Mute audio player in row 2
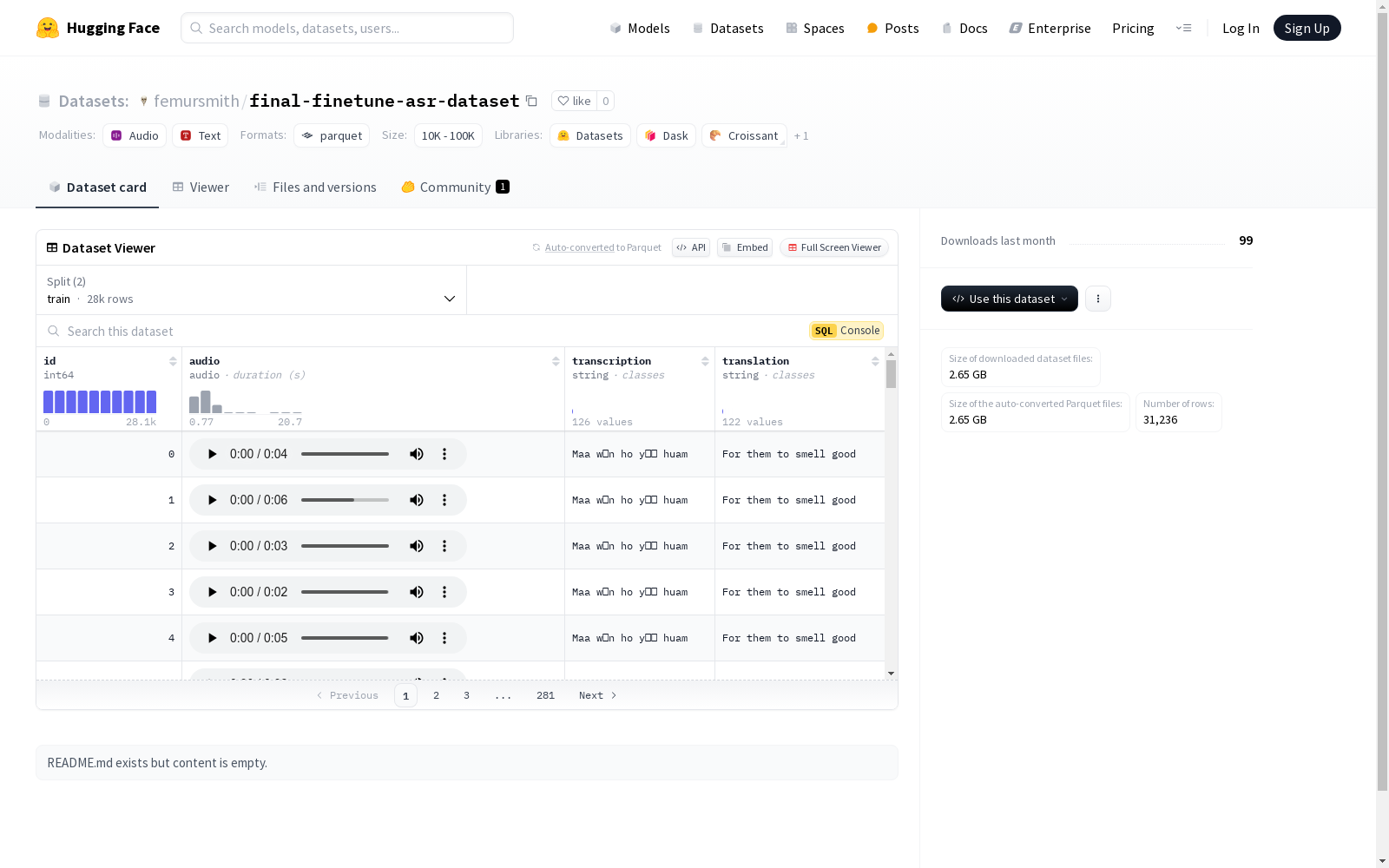This screenshot has width=1389, height=868. 417,546
